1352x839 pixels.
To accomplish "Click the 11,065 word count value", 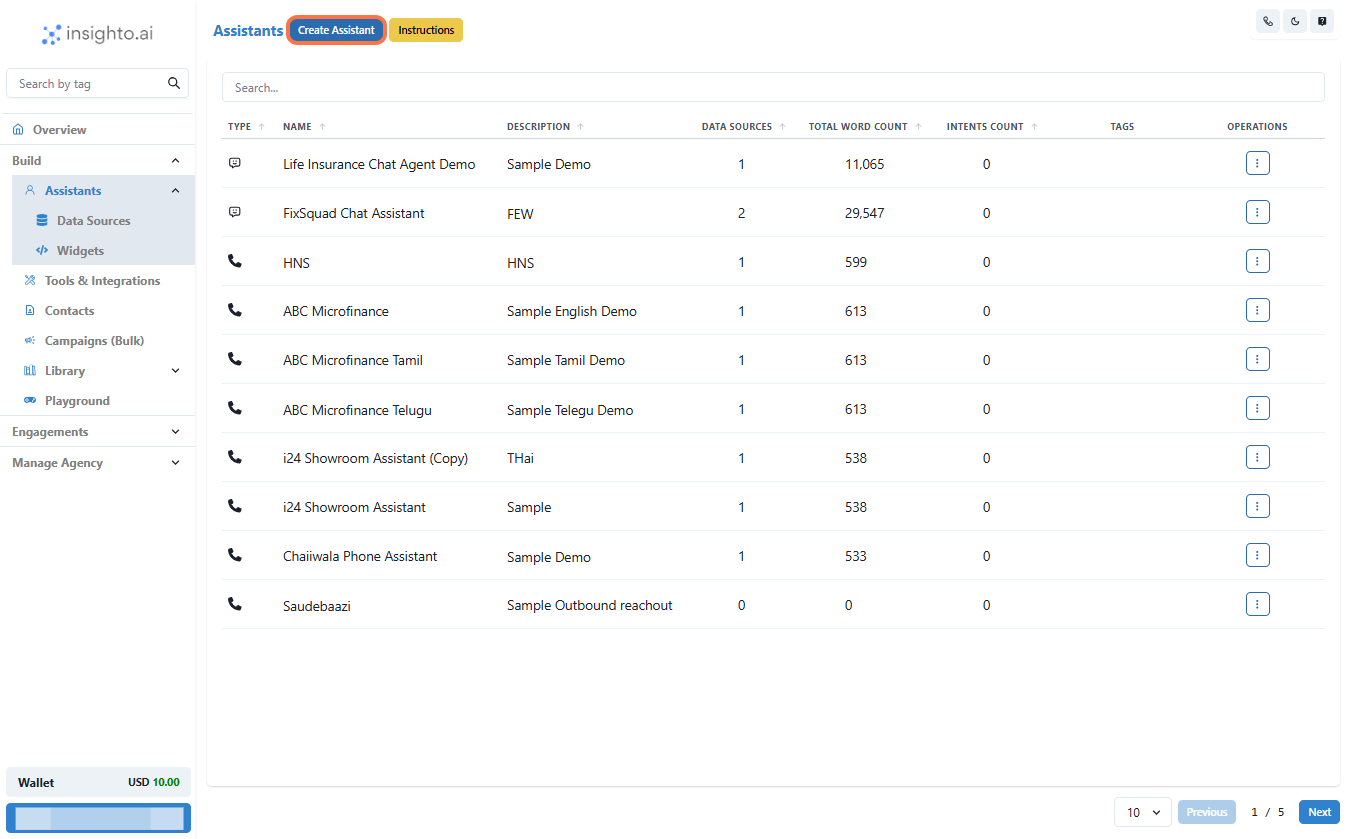I will click(864, 164).
